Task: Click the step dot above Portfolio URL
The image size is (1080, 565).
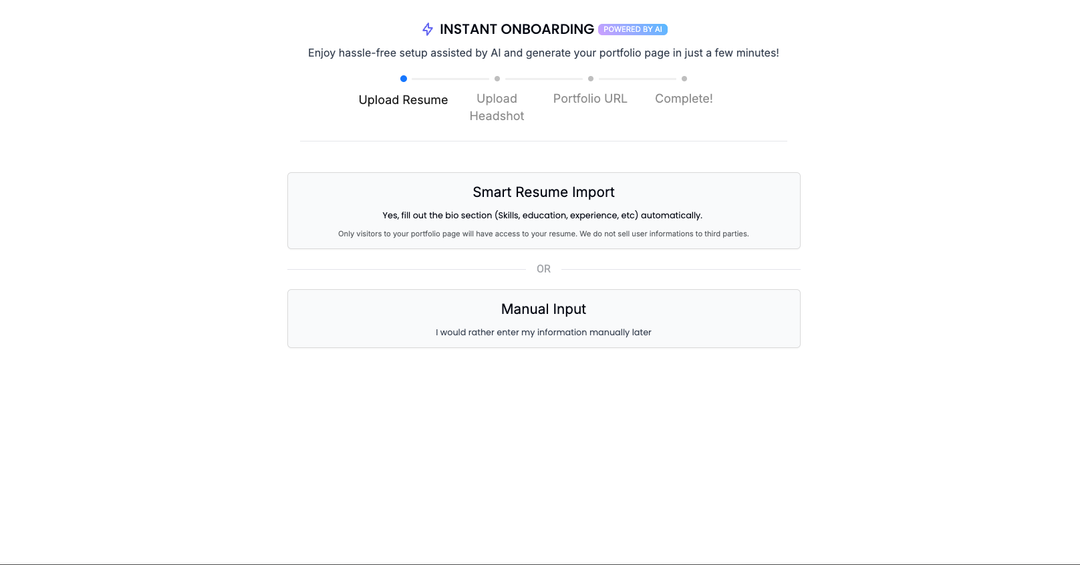Action: pos(590,78)
